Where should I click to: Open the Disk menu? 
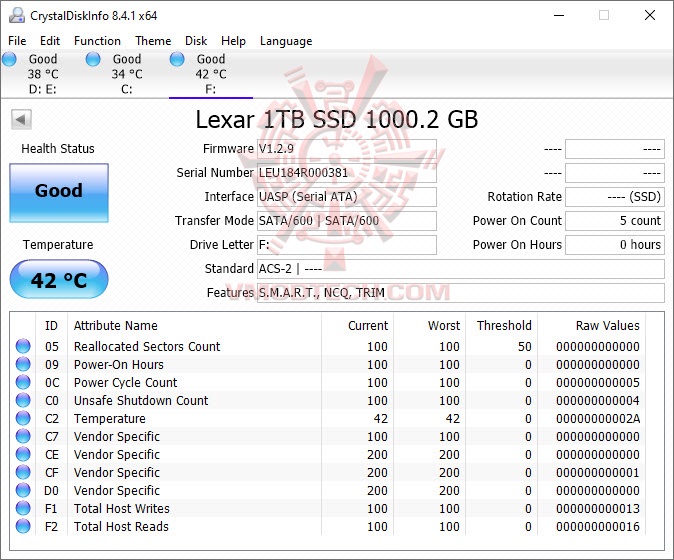point(196,41)
